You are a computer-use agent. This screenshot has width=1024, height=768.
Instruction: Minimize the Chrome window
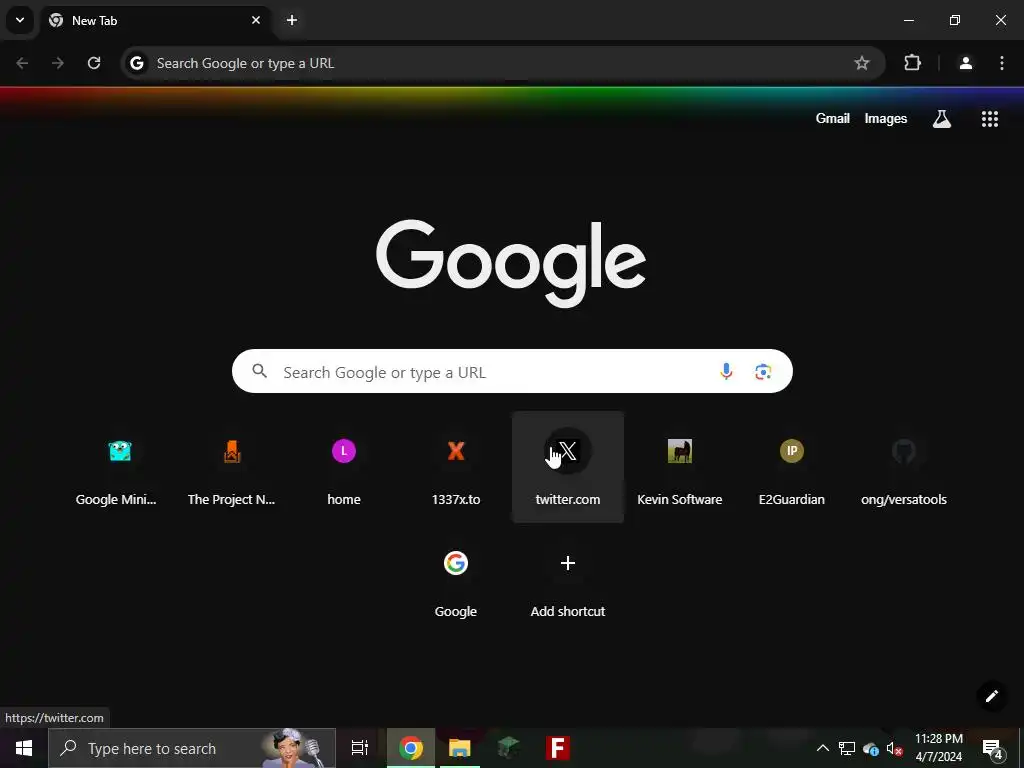click(x=908, y=20)
